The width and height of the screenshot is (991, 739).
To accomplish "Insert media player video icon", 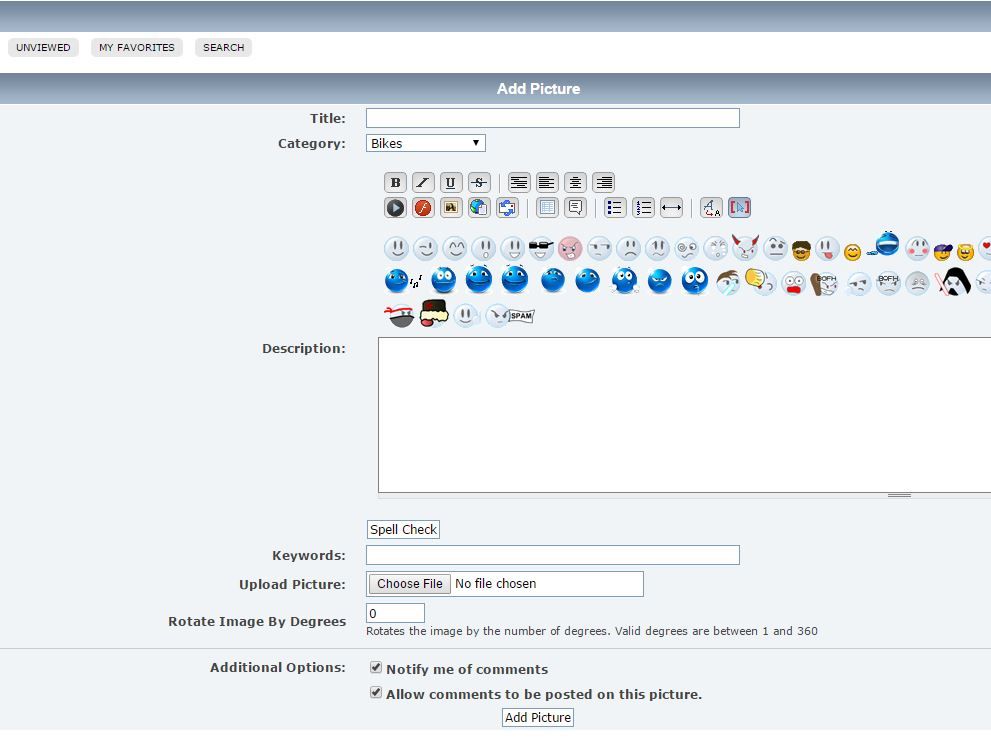I will [395, 207].
